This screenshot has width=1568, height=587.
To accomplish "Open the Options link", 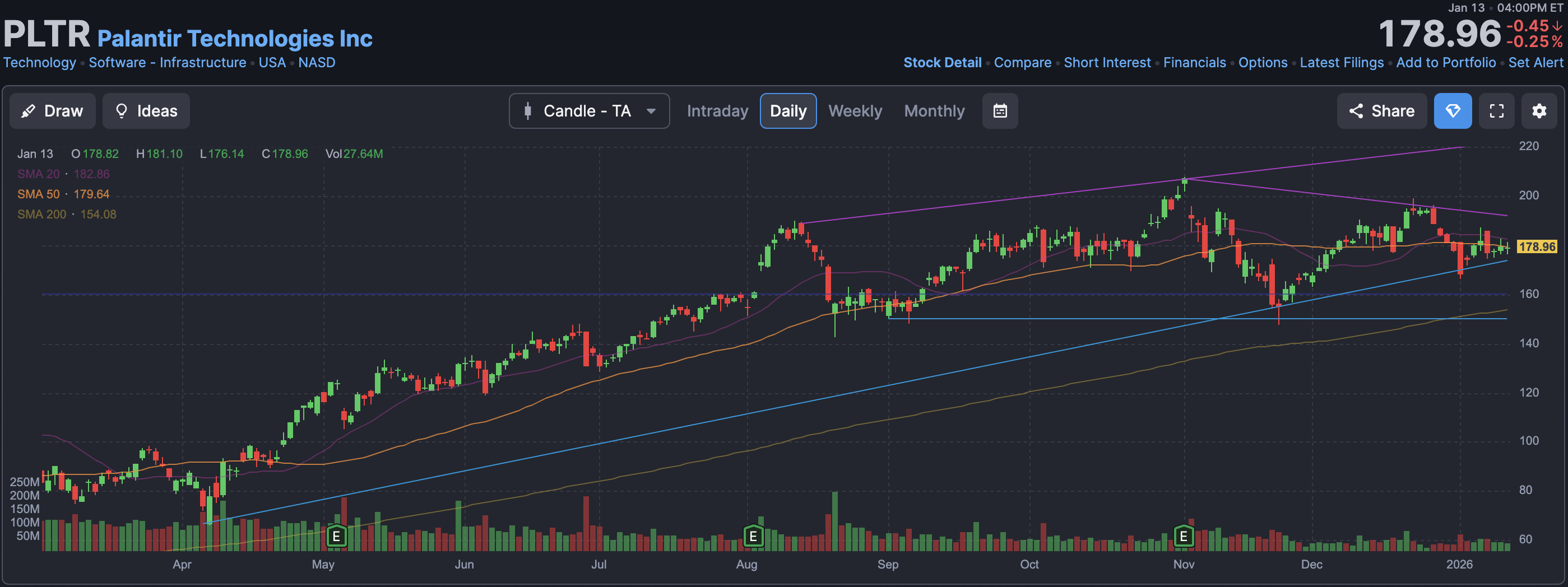I will point(1263,63).
